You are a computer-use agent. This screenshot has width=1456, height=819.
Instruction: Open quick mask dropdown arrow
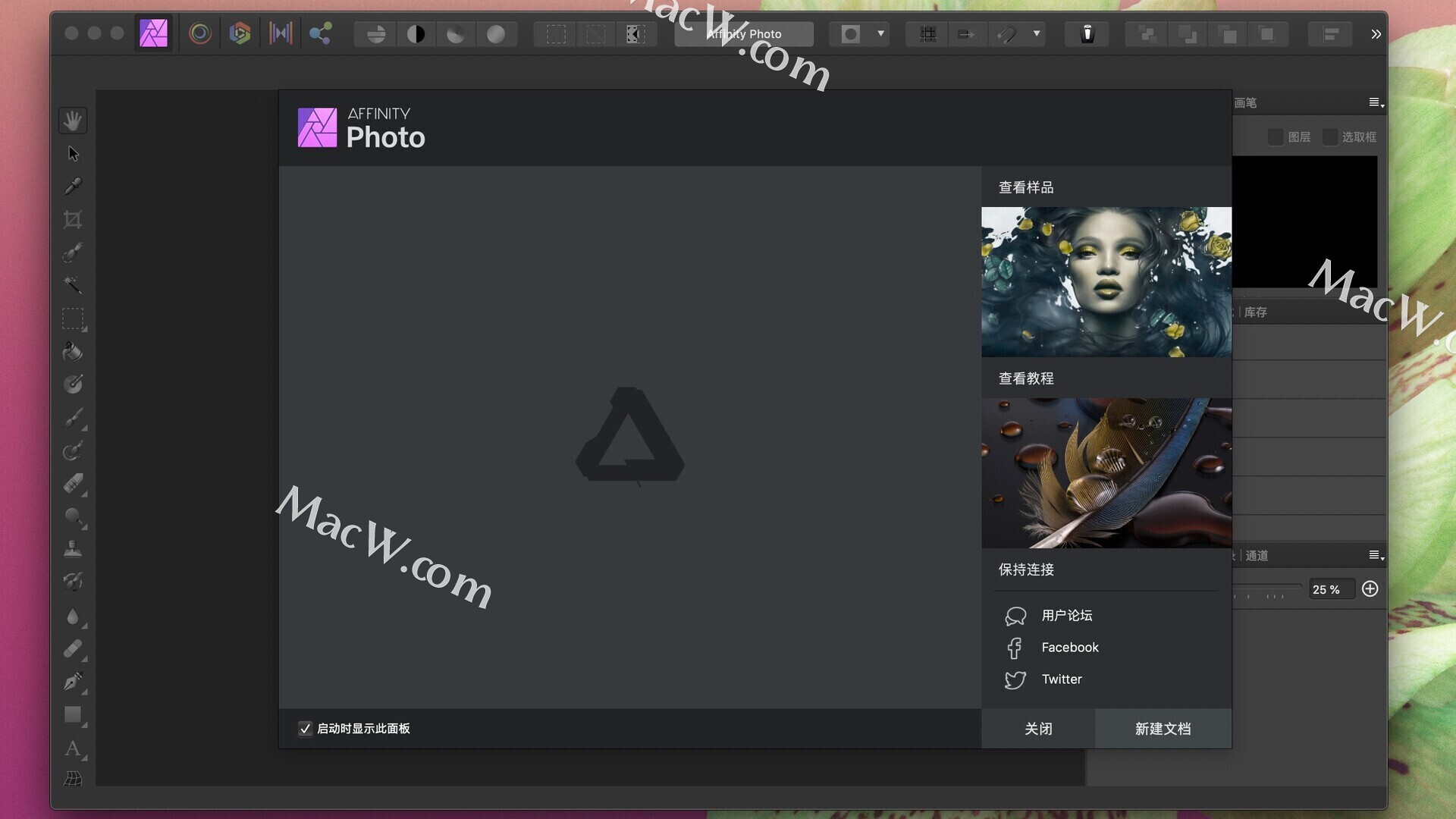[880, 34]
